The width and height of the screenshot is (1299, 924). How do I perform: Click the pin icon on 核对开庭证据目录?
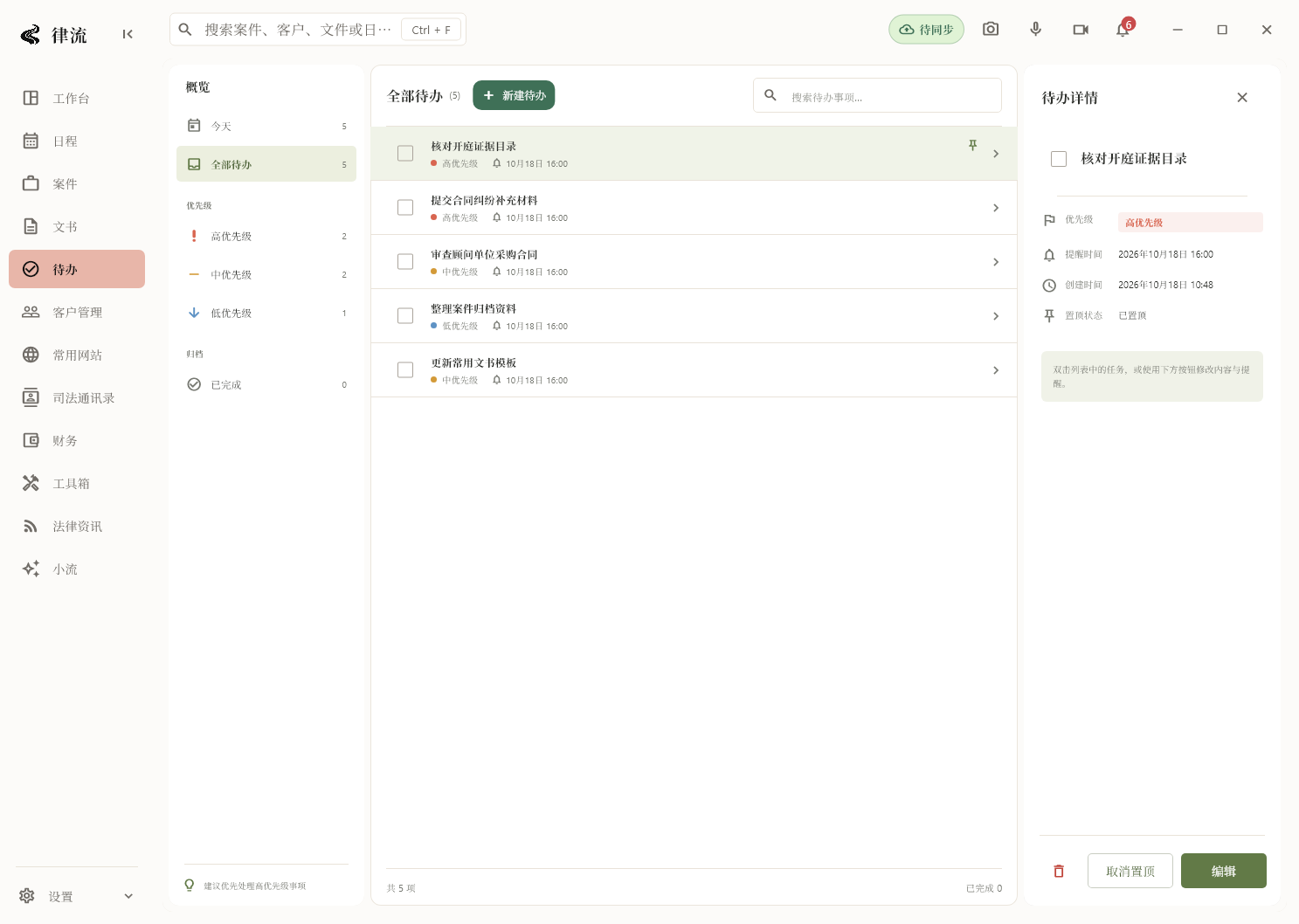pyautogui.click(x=972, y=146)
